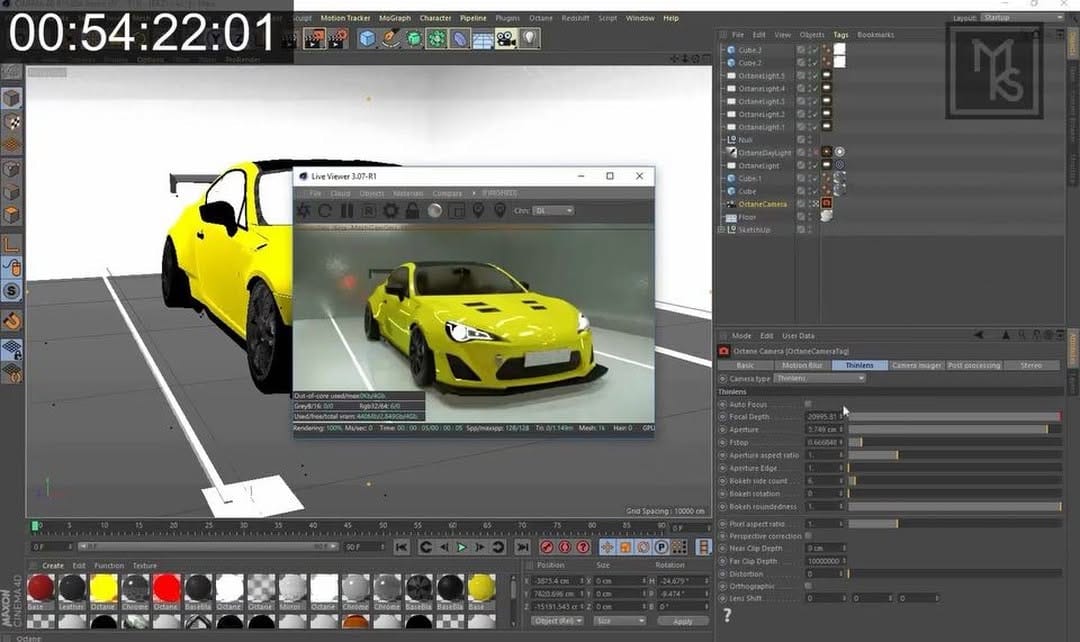Click the Apply button in coordinates panel

coord(683,621)
